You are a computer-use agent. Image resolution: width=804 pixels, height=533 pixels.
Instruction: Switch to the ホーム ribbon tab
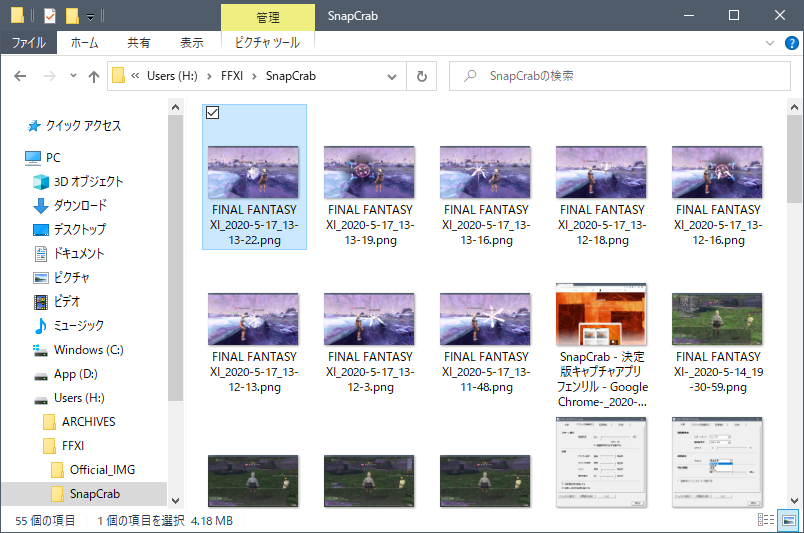pos(84,43)
